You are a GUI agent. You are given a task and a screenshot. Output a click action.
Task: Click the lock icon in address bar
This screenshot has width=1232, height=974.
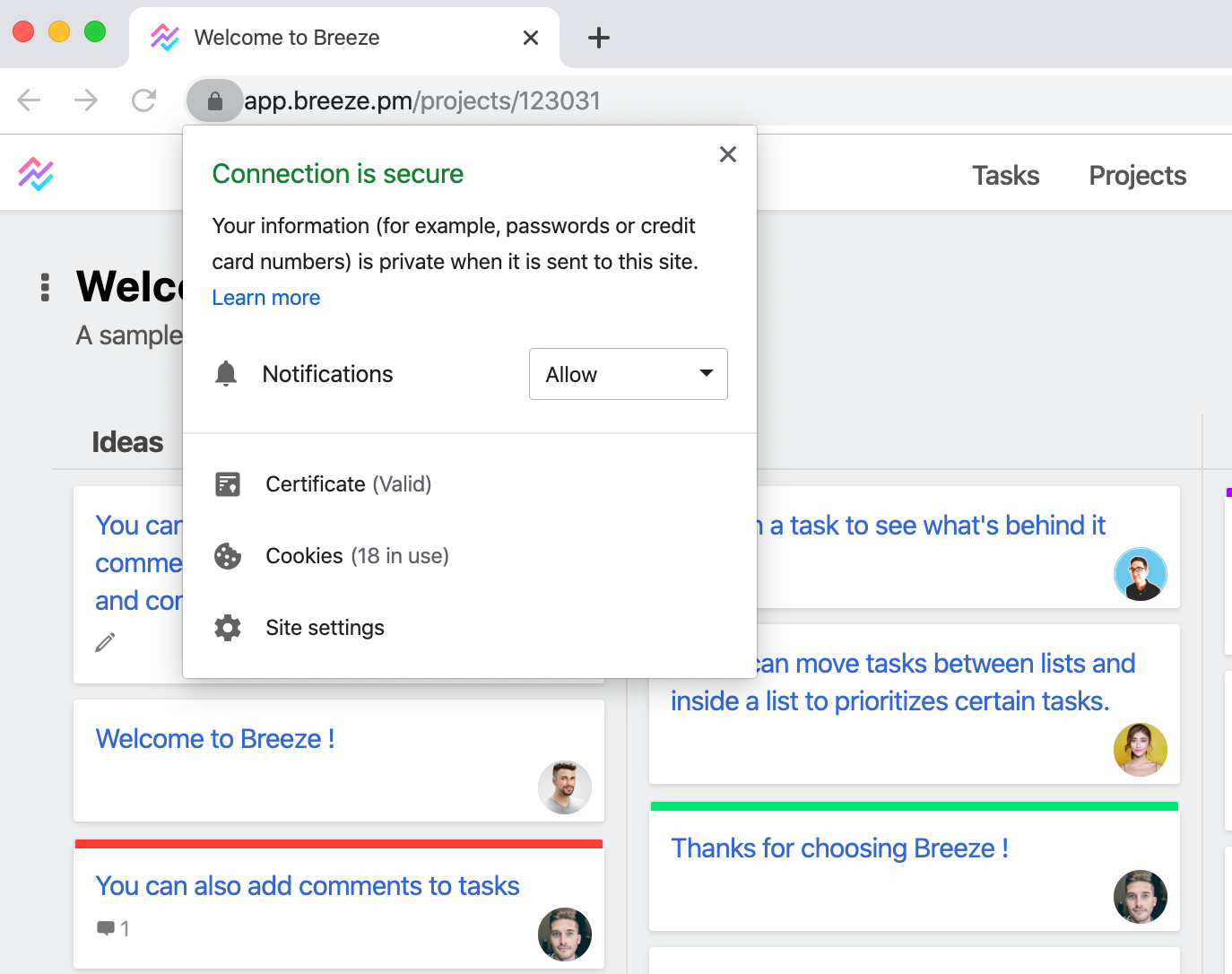point(214,100)
